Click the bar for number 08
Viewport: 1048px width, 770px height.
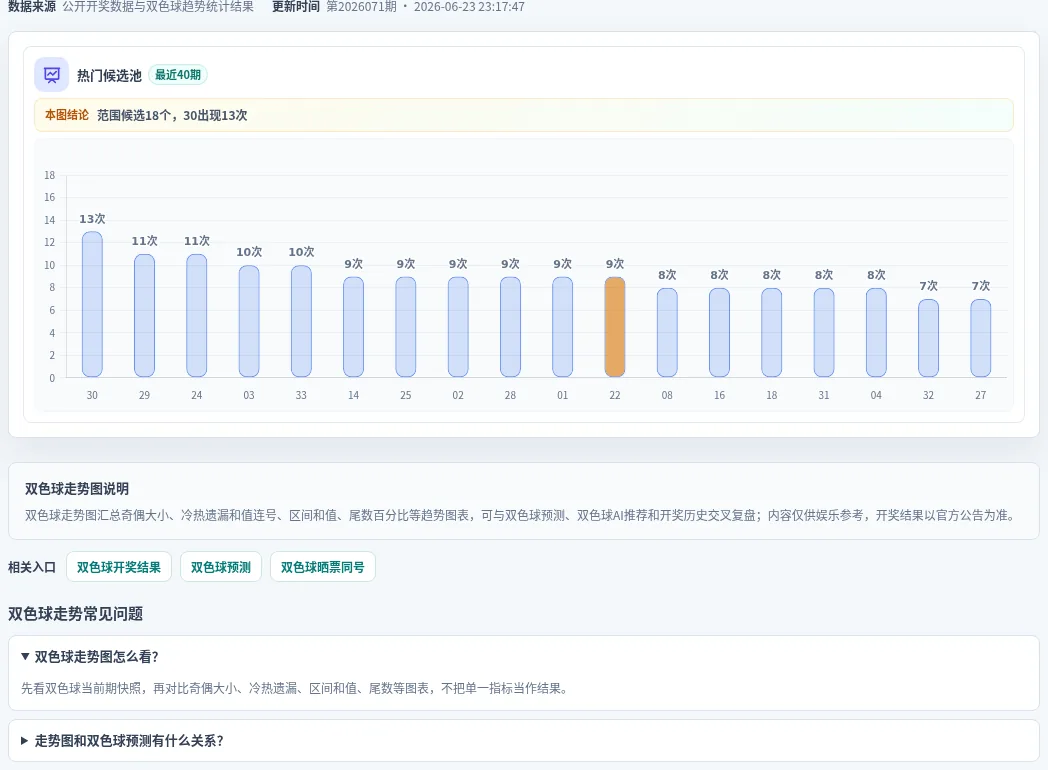coord(667,333)
